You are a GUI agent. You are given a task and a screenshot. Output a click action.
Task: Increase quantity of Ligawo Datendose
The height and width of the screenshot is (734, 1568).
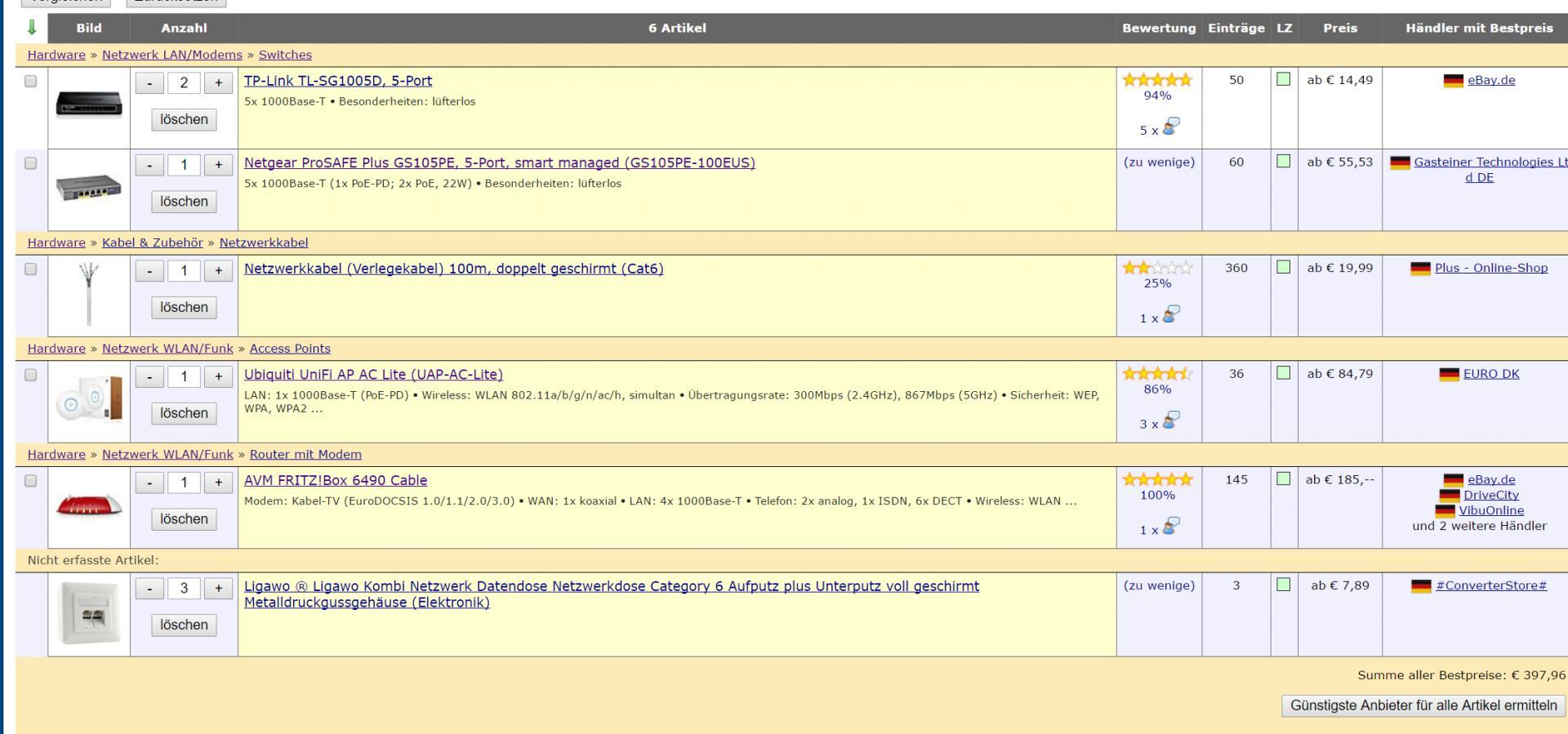[218, 589]
